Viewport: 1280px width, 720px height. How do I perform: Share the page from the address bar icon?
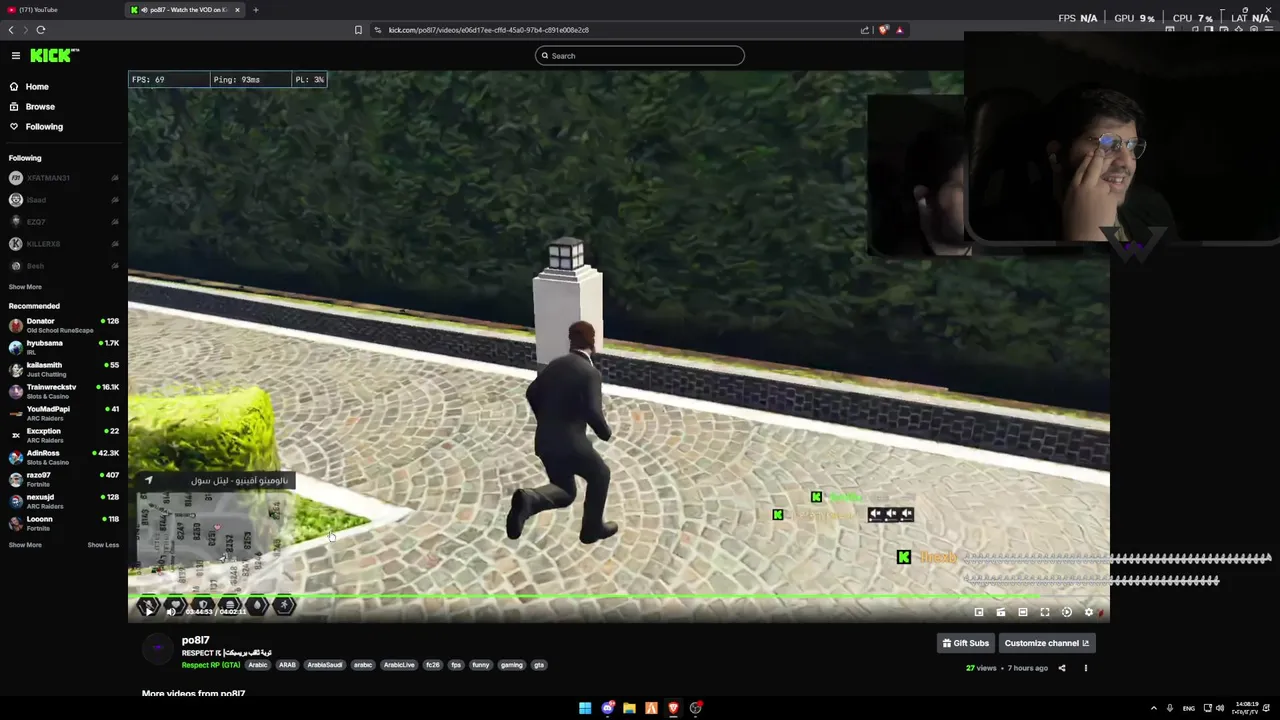pos(865,30)
